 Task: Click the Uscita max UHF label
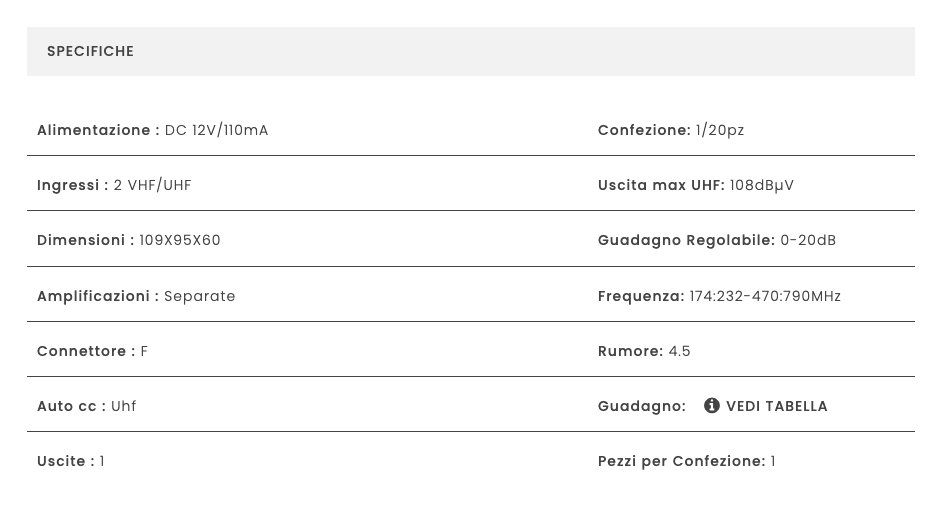[x=661, y=185]
